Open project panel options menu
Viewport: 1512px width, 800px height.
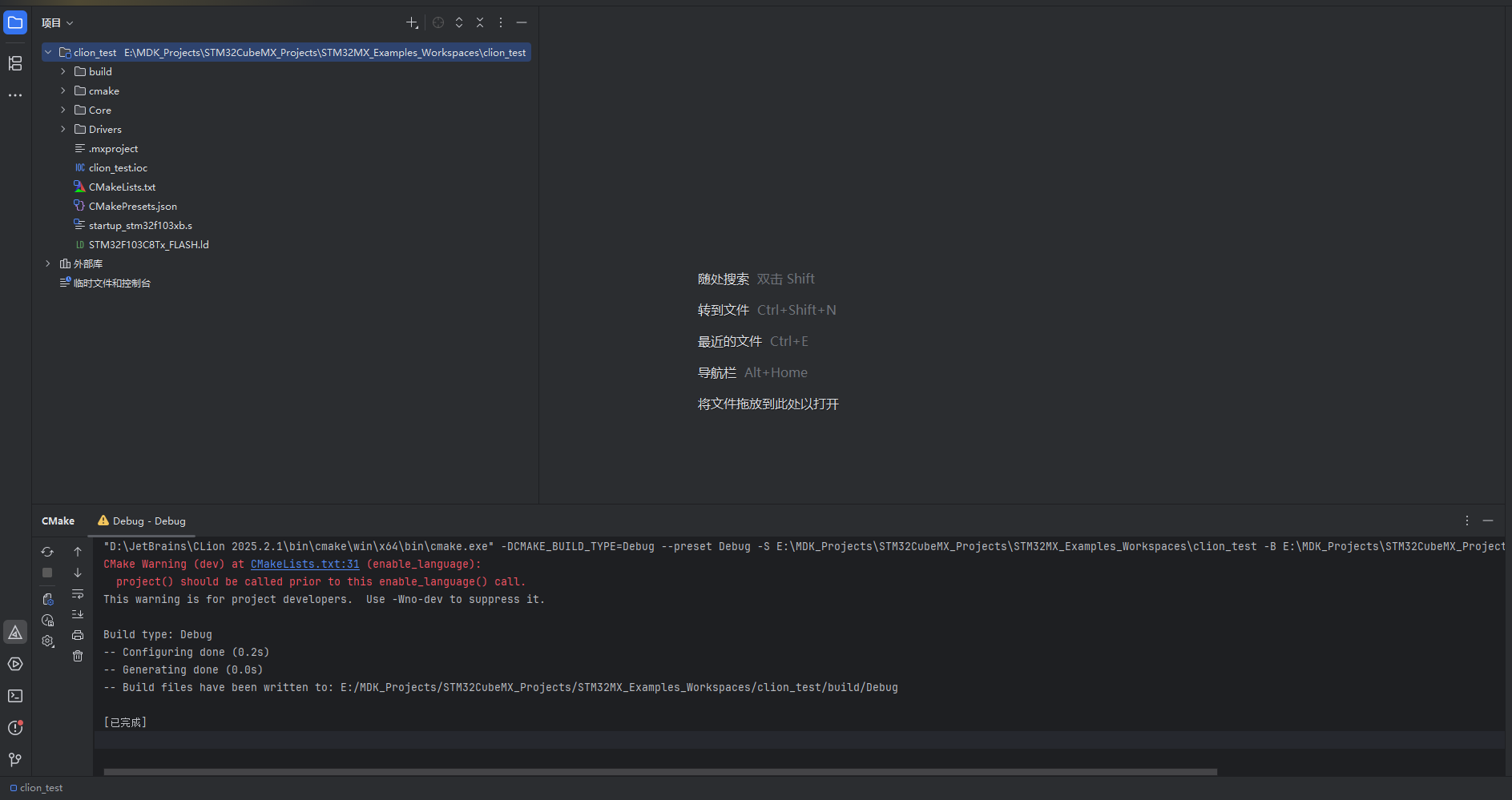click(501, 23)
